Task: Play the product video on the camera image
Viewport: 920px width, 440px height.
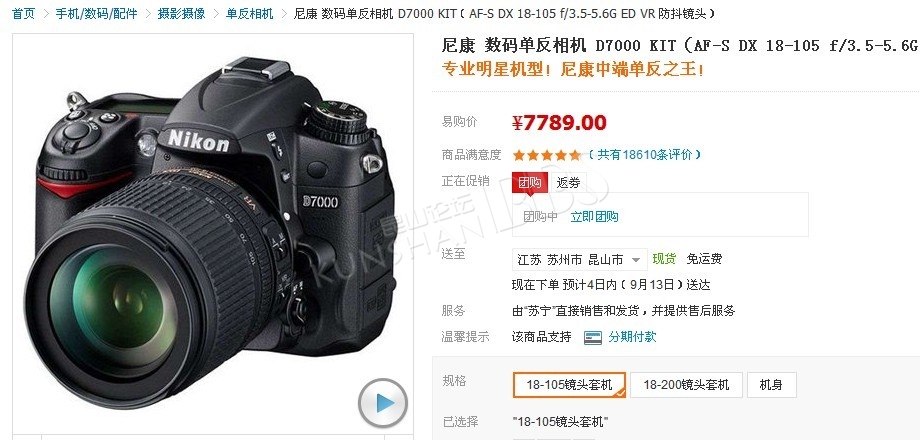Action: tap(383, 403)
